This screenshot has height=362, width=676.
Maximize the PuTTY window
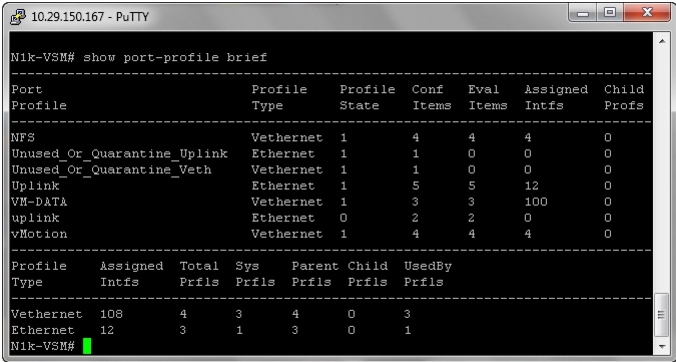coord(610,13)
